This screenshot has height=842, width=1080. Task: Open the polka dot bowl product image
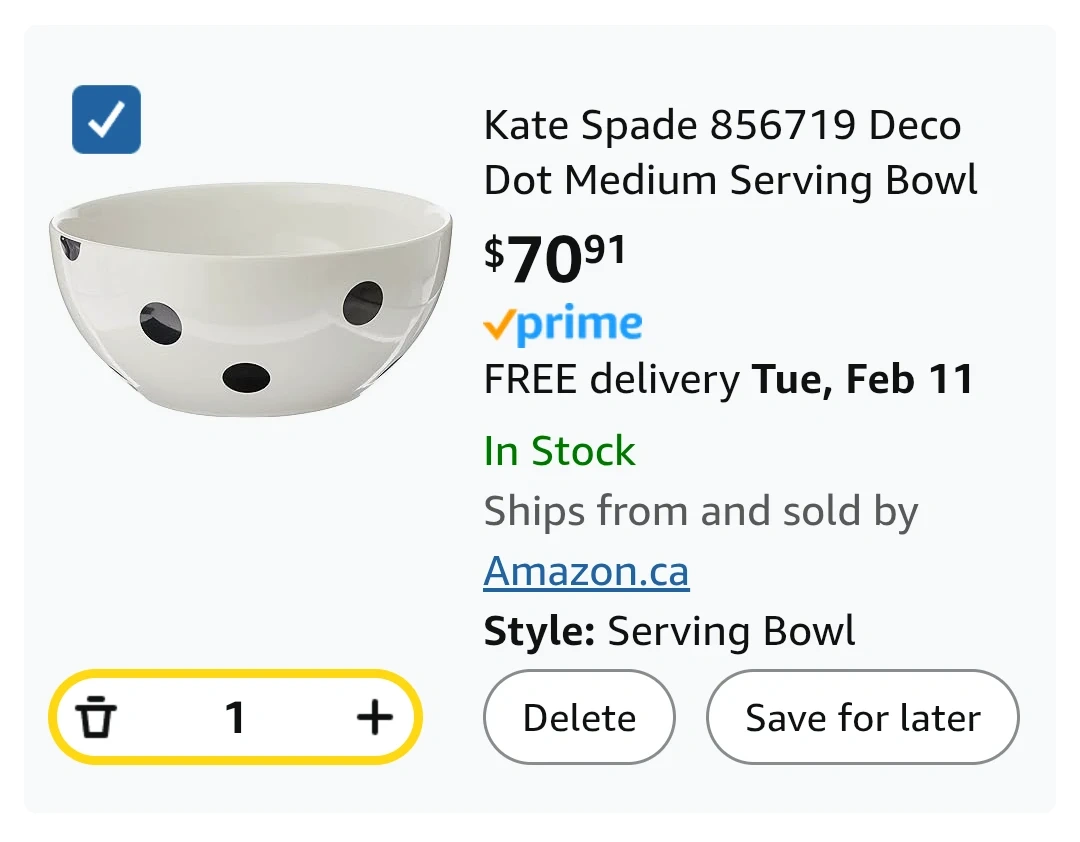[x=250, y=300]
